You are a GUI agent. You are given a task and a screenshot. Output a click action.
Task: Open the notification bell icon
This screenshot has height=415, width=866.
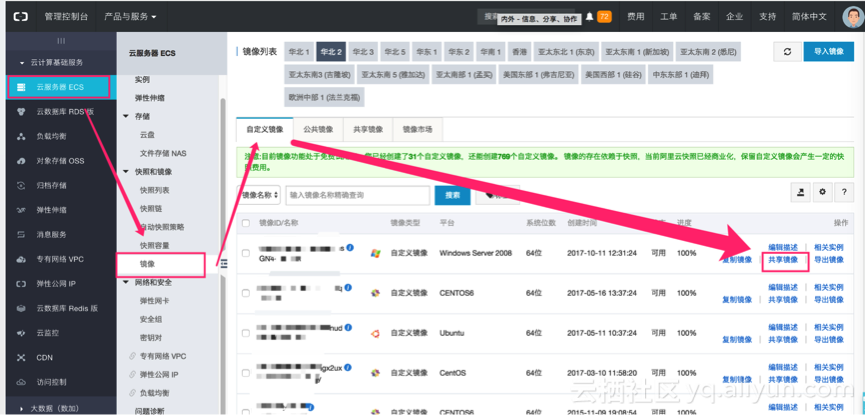click(589, 17)
